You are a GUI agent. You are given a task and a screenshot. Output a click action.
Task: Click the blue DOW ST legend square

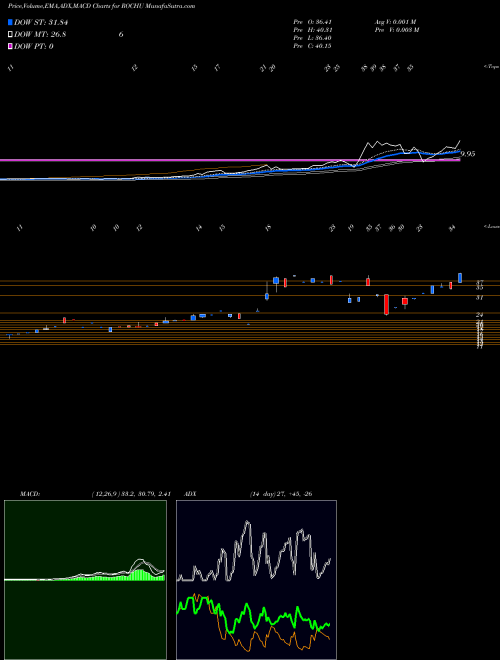click(11, 23)
